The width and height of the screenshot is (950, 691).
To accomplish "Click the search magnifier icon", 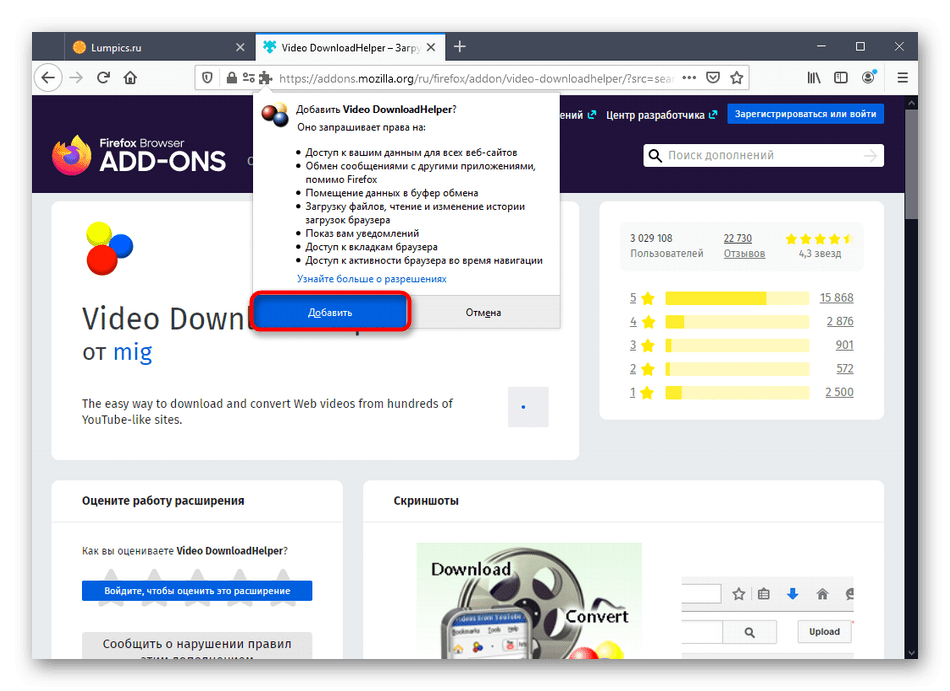I will [655, 156].
